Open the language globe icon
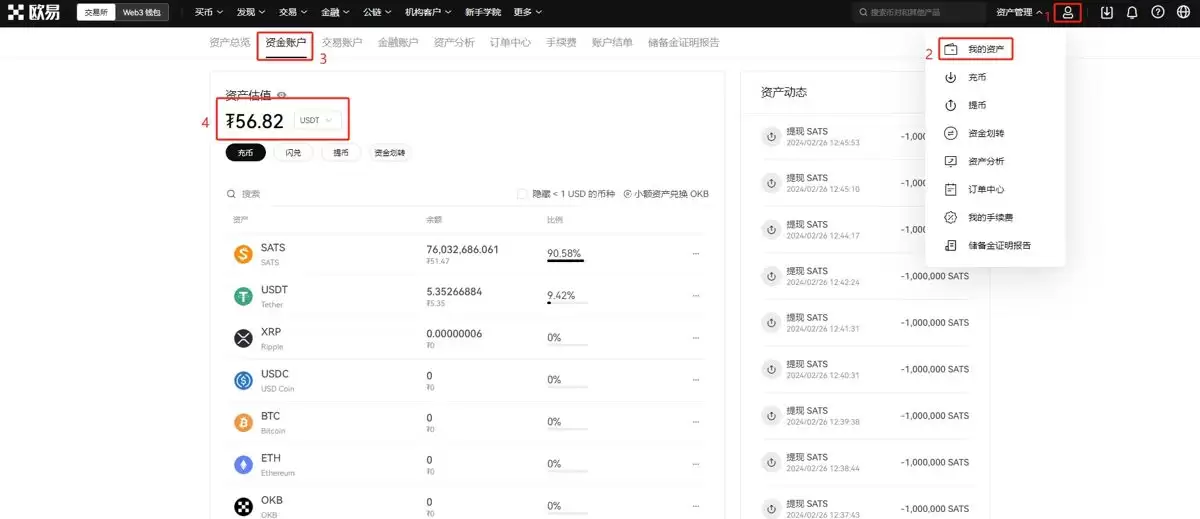Screen dimensions: 1200x519 pyautogui.click(x=1184, y=13)
